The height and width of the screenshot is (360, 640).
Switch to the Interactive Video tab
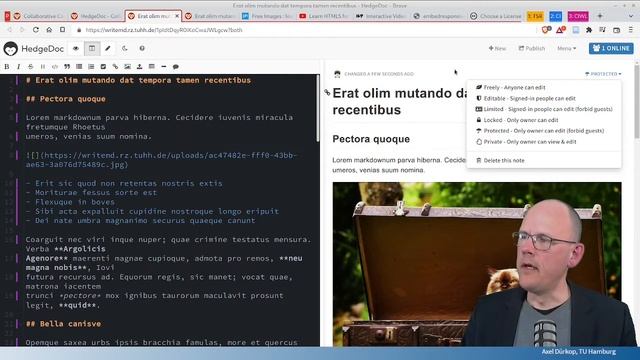(381, 16)
